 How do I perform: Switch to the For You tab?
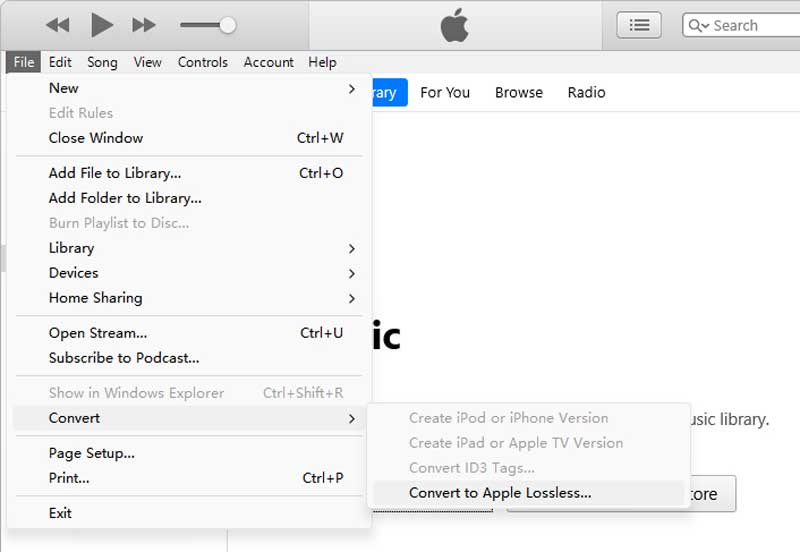pos(445,92)
